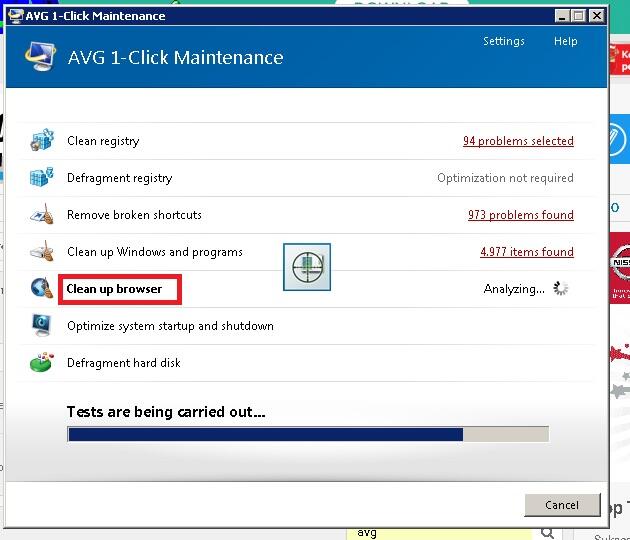Select the Defragment registry label
This screenshot has width=630, height=540.
[x=119, y=178]
